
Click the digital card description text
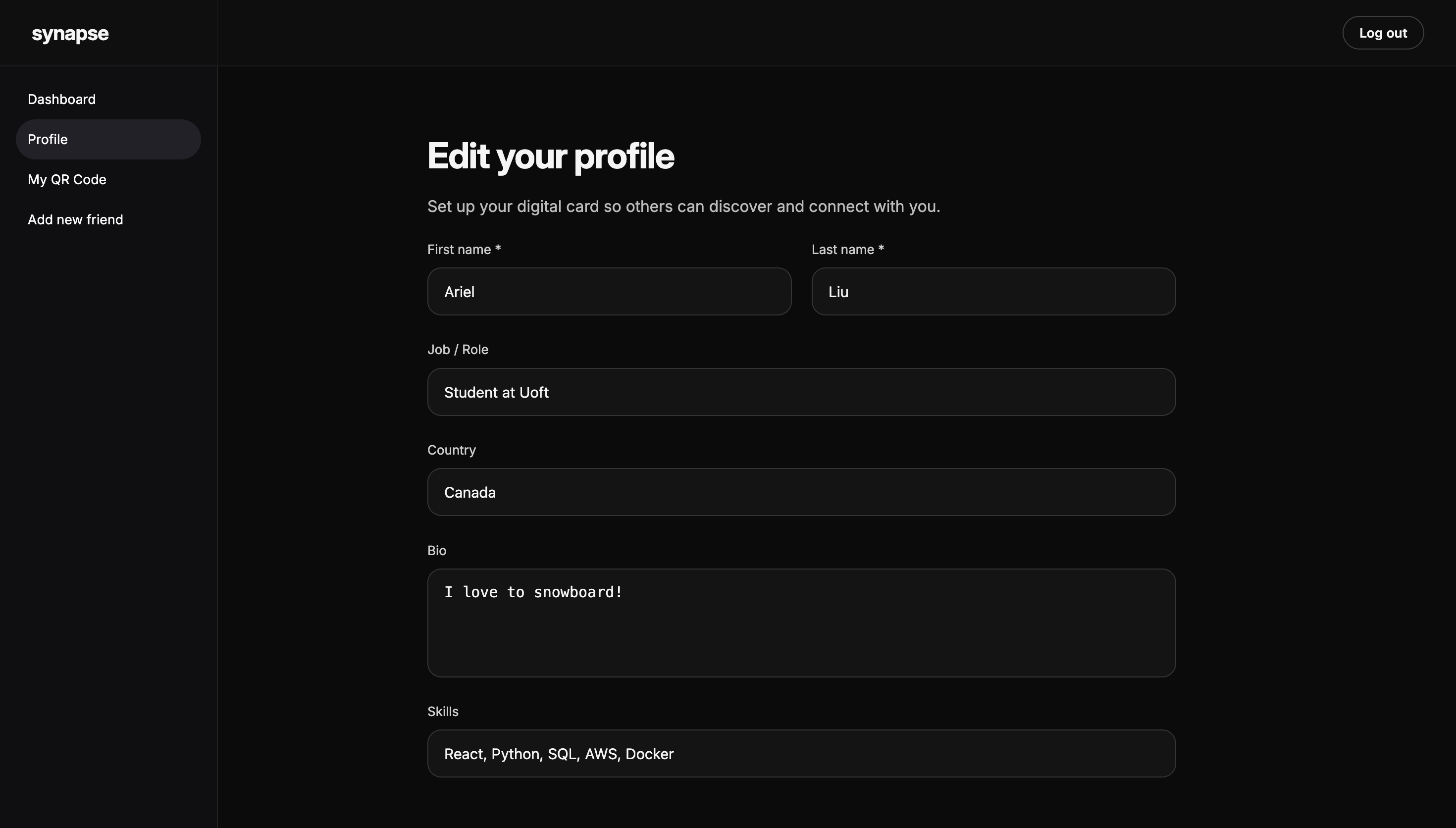683,207
